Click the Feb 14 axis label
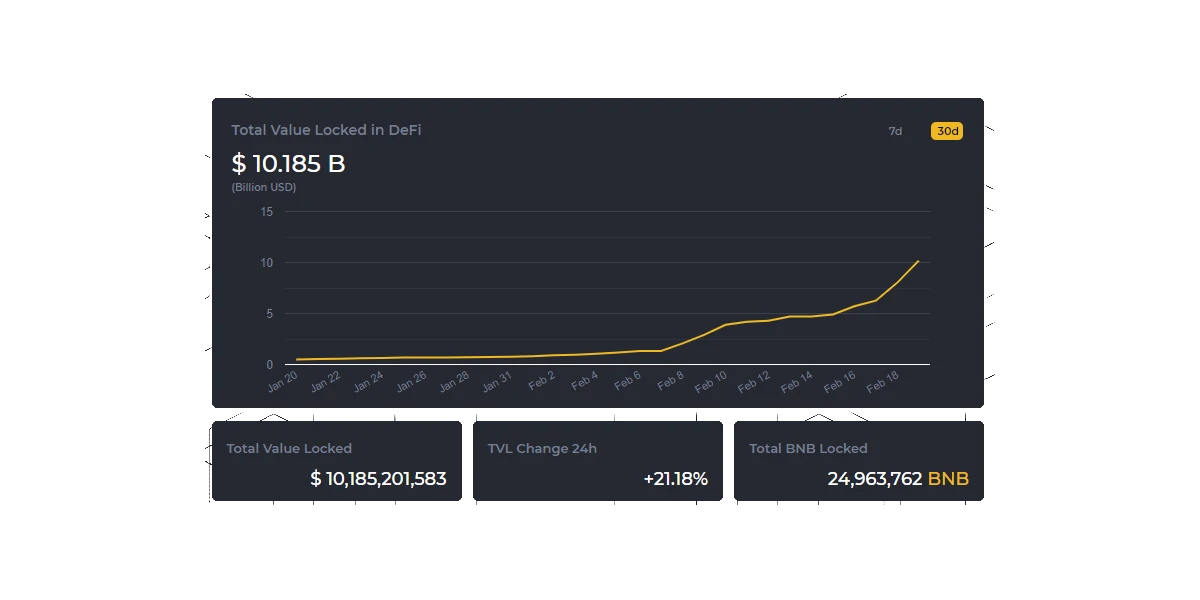 pos(797,381)
